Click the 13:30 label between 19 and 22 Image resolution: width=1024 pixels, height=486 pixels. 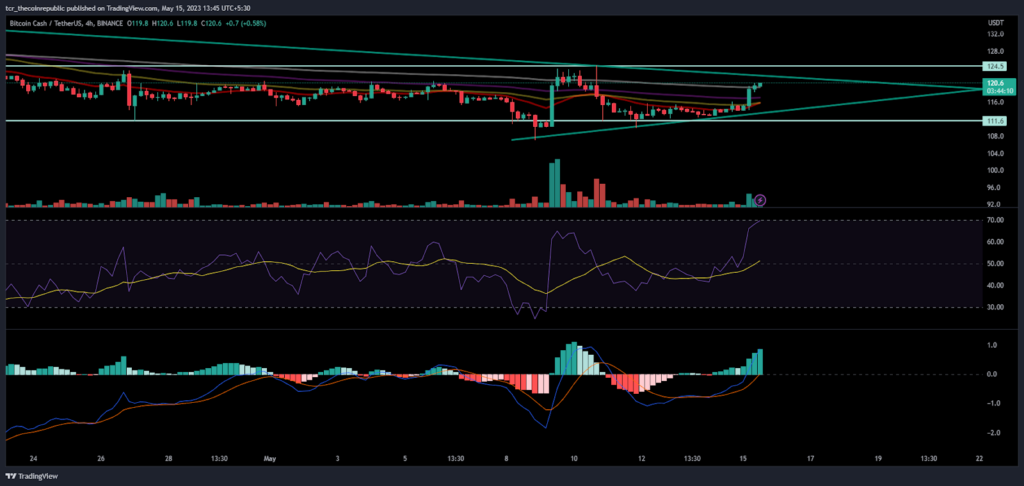[929, 459]
